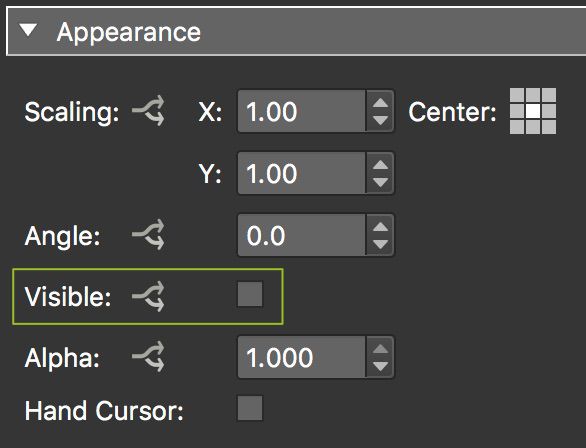Click the Scaling logic bridge icon
Screen dimensions: 586x448
coord(148,111)
